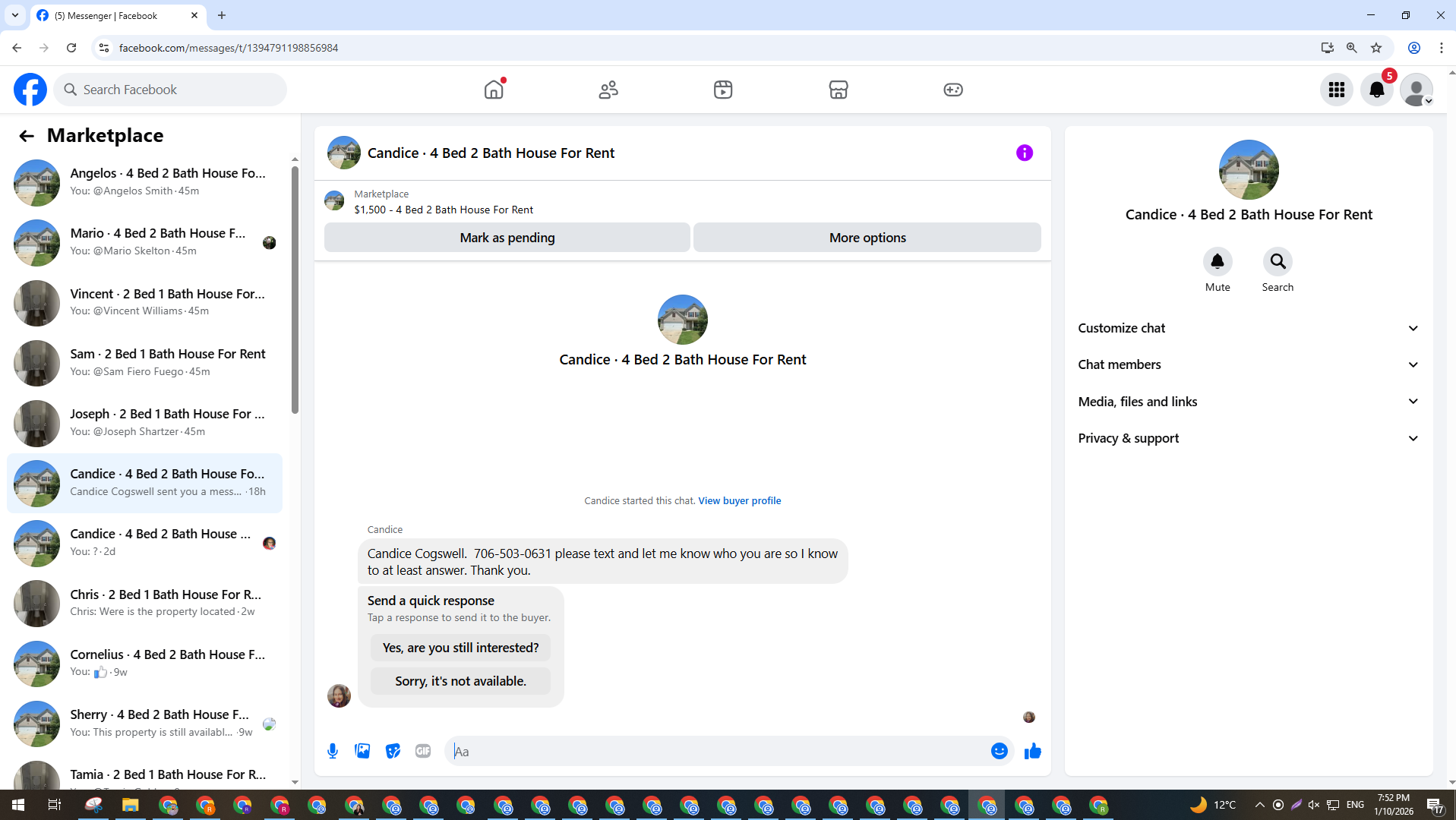Click the back arrow beside Marketplace heading
This screenshot has width=1456, height=820.
[x=27, y=136]
